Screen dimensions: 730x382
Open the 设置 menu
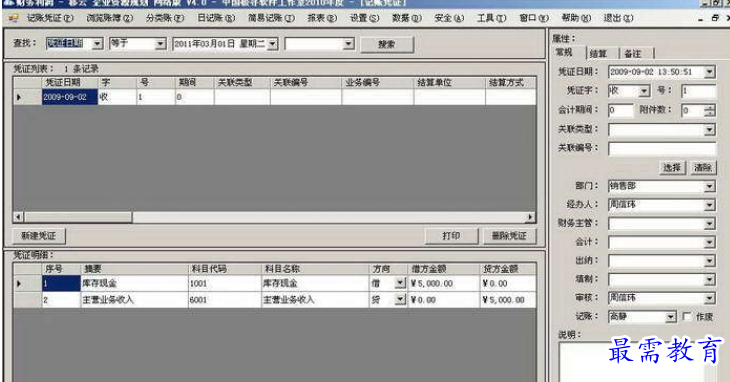click(x=365, y=18)
